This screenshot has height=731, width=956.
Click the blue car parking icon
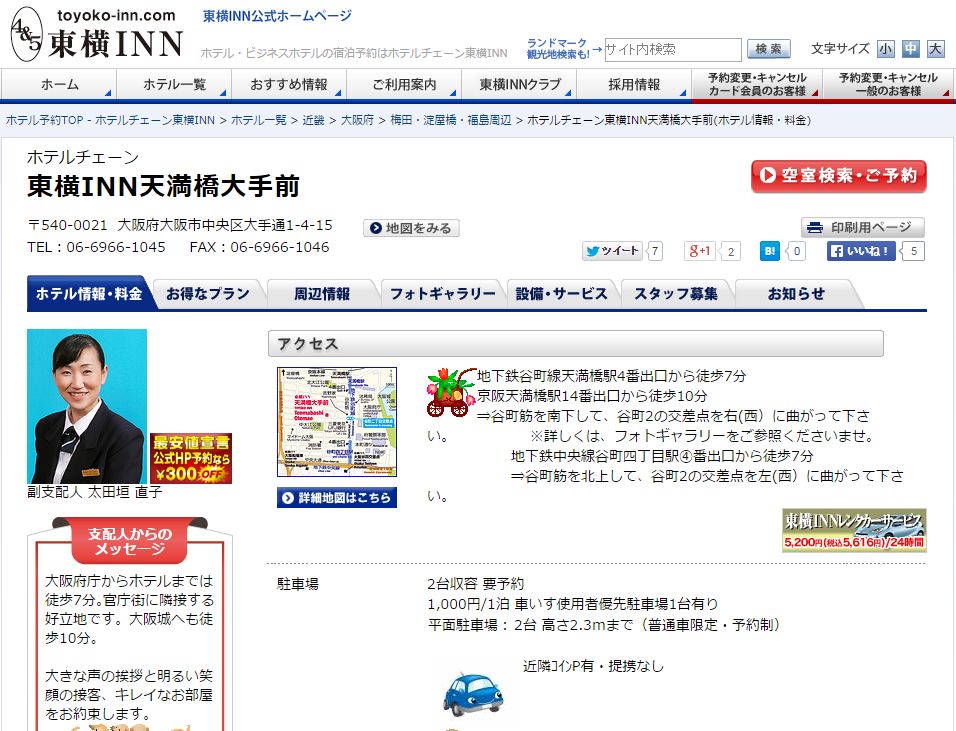click(473, 694)
